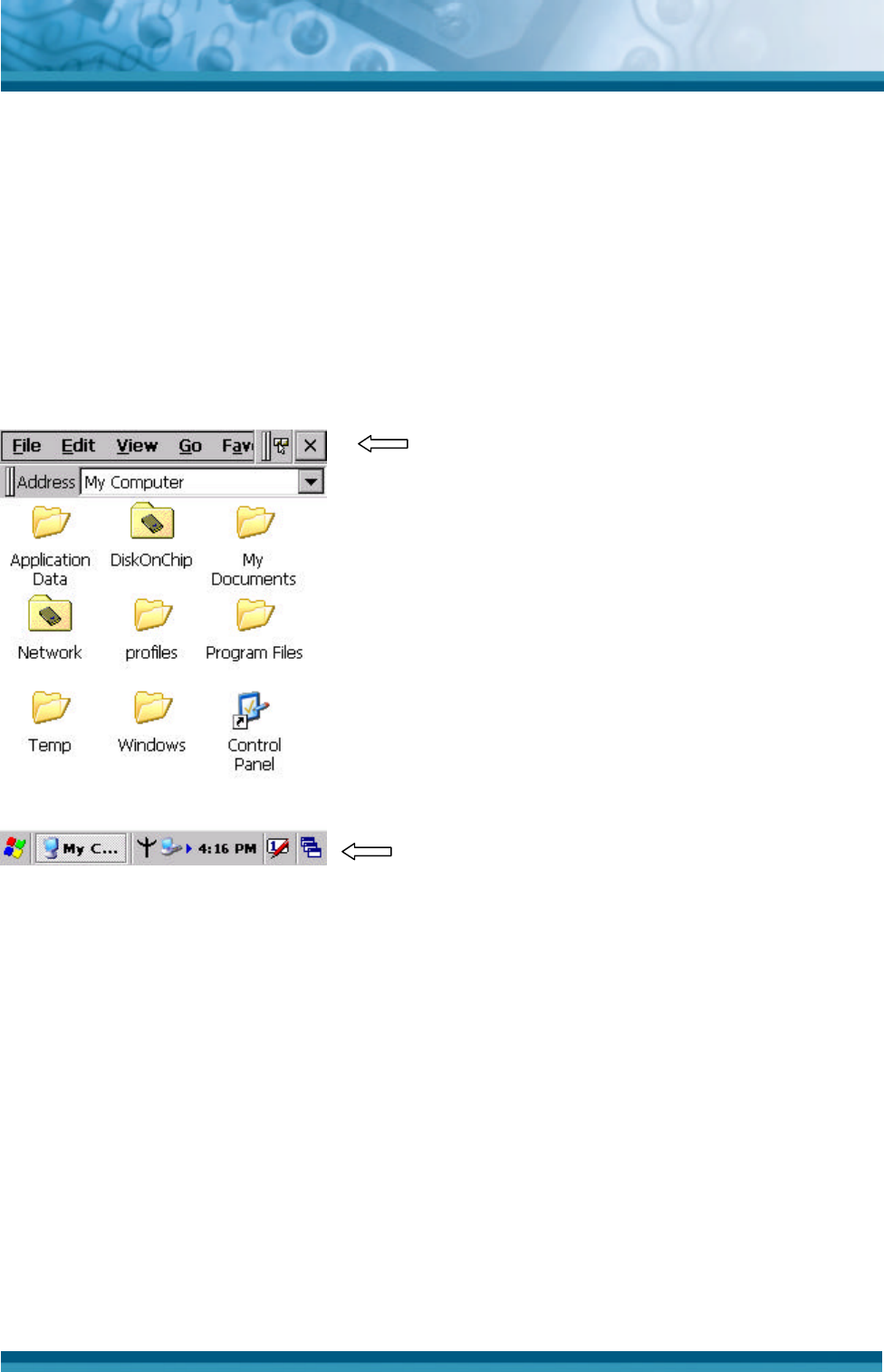Open the Temp folder
Viewport: 884px width, 1372px height.
click(50, 721)
